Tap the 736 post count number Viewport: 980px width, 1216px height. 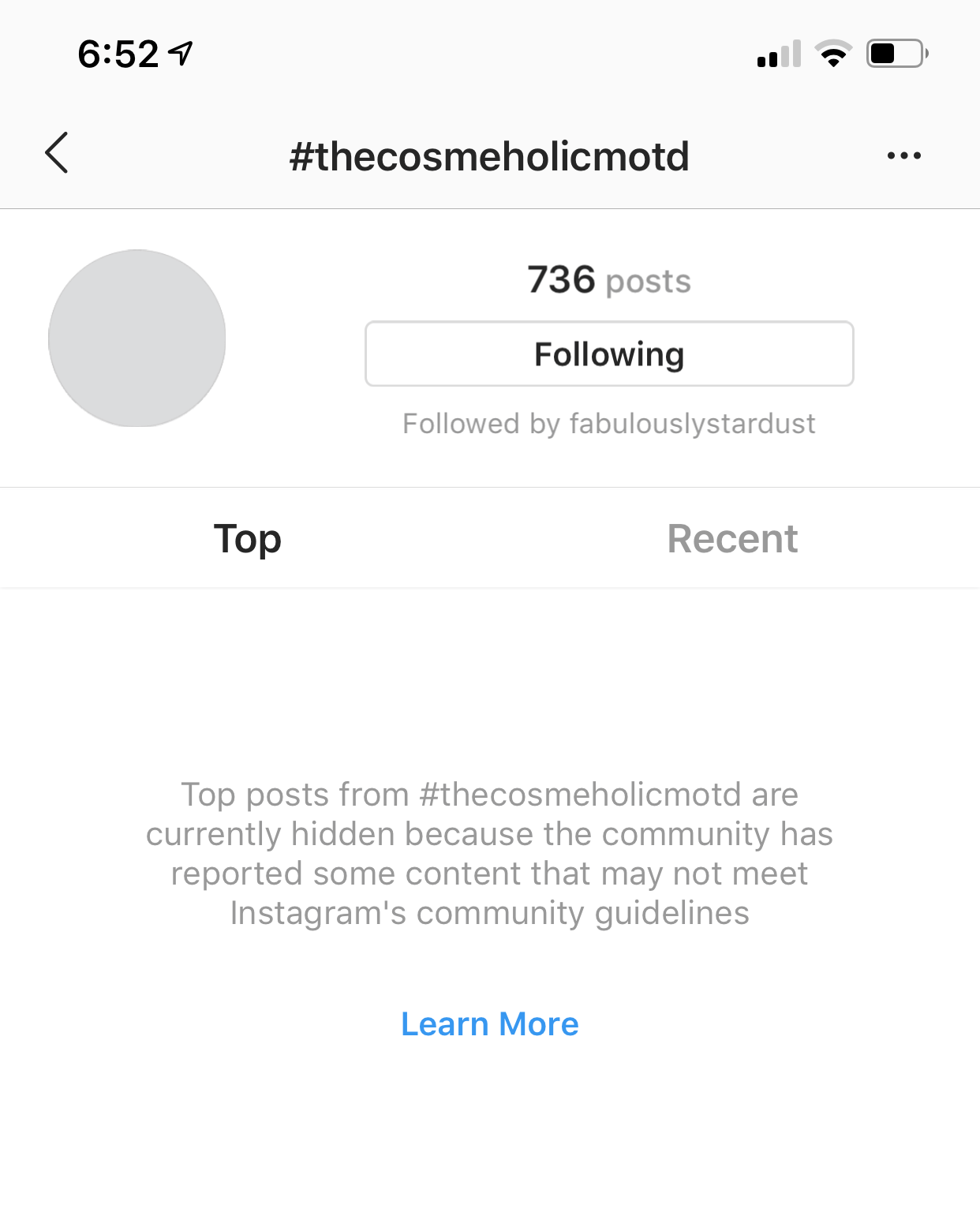pos(561,279)
